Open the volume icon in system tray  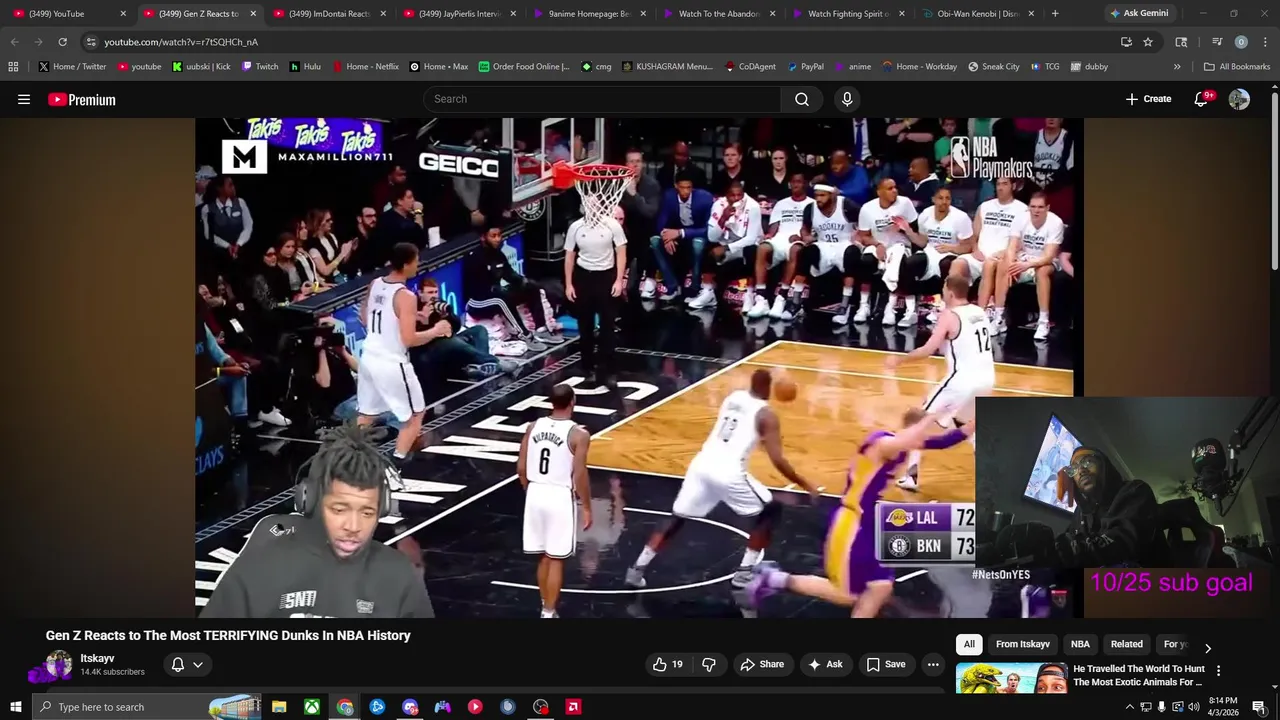coord(1193,707)
